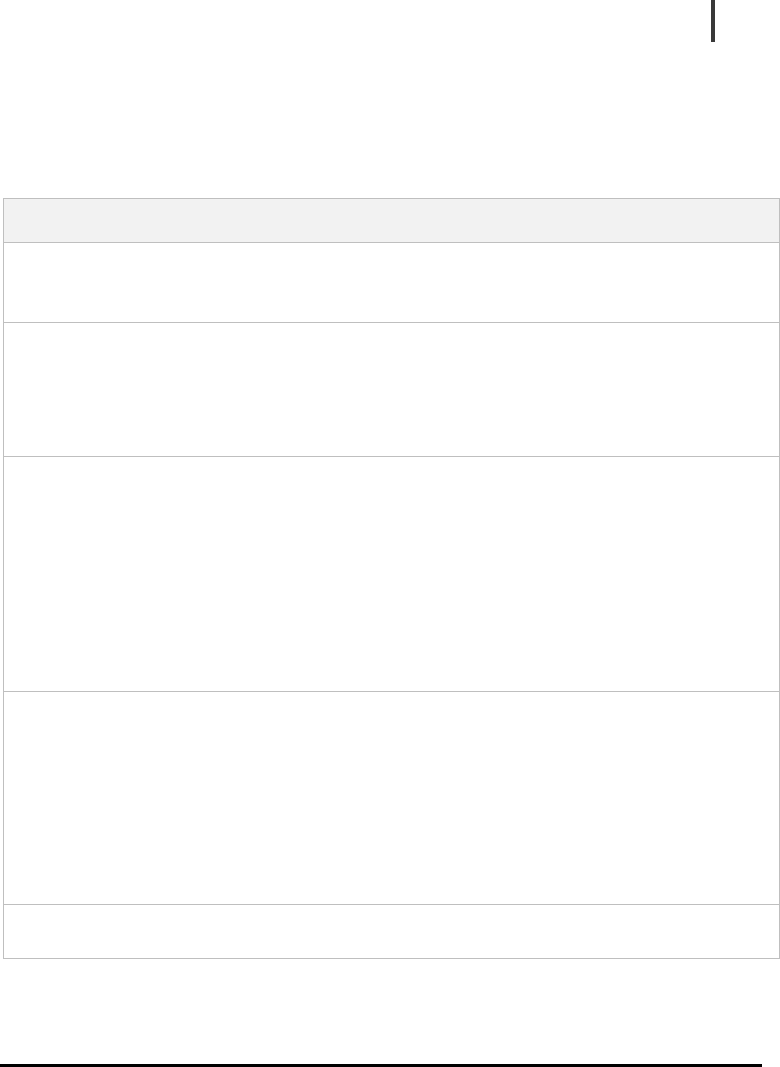Select the first empty row below the header
Image resolution: width=780 pixels, height=1067 pixels.
390,282
